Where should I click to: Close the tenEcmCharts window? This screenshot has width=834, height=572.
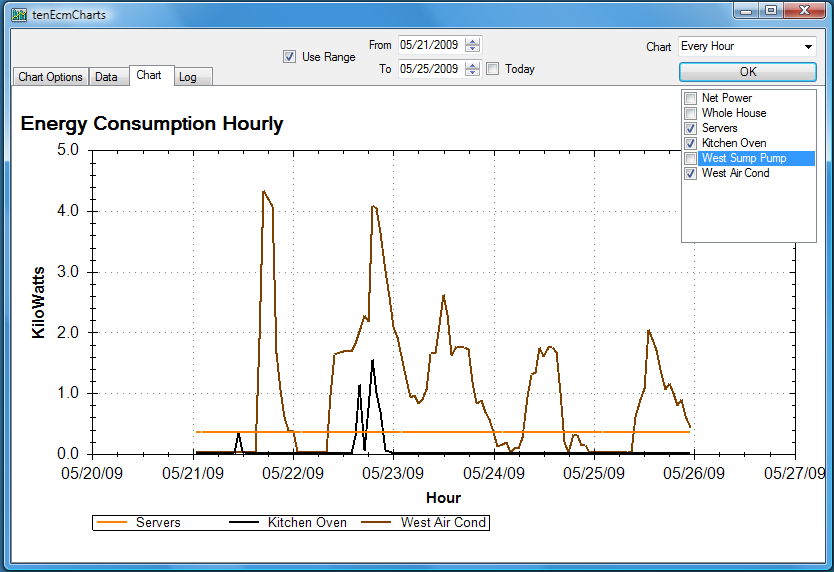pos(804,11)
